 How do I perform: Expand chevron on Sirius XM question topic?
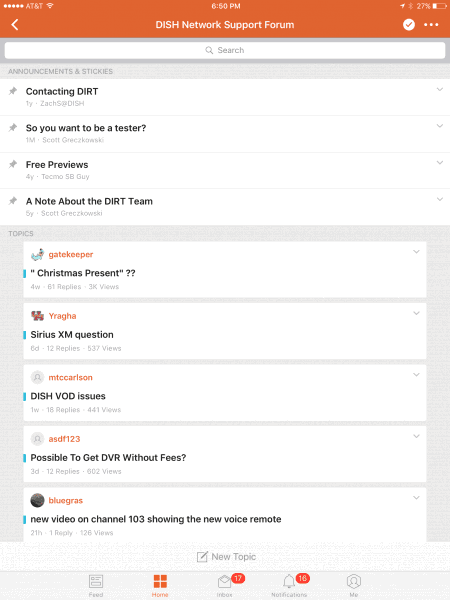tap(416, 313)
